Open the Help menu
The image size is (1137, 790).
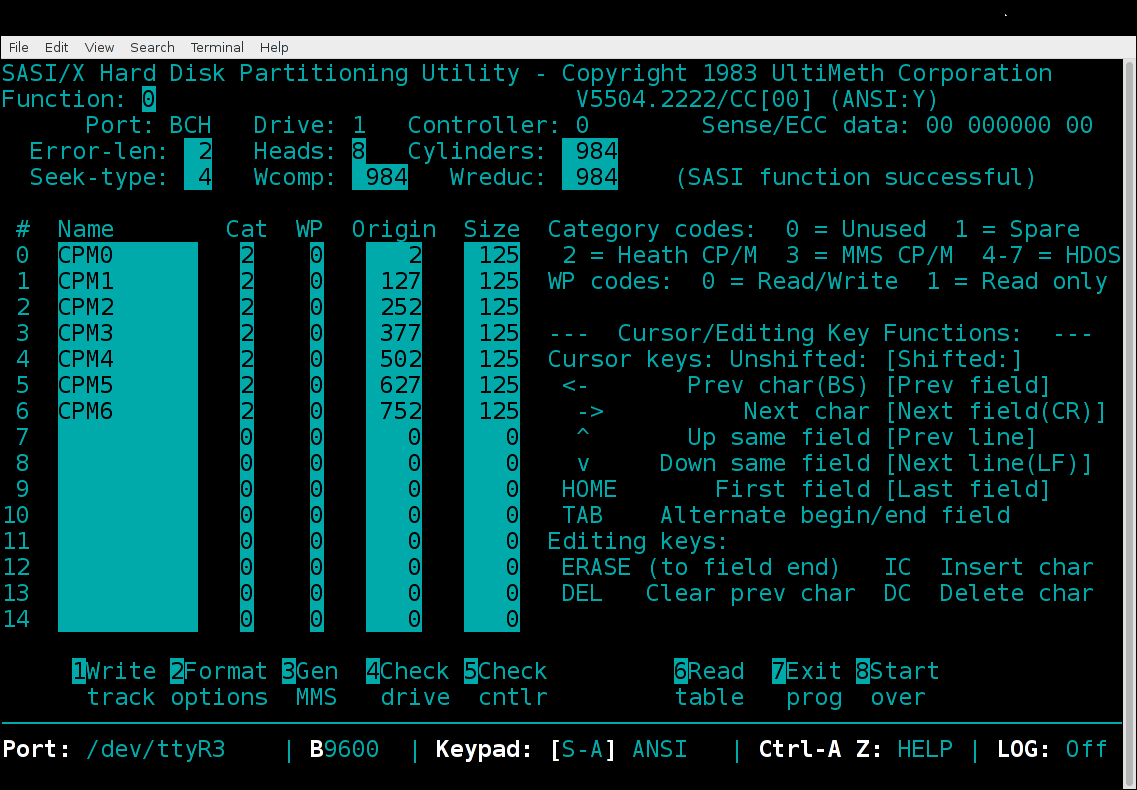tap(274, 47)
